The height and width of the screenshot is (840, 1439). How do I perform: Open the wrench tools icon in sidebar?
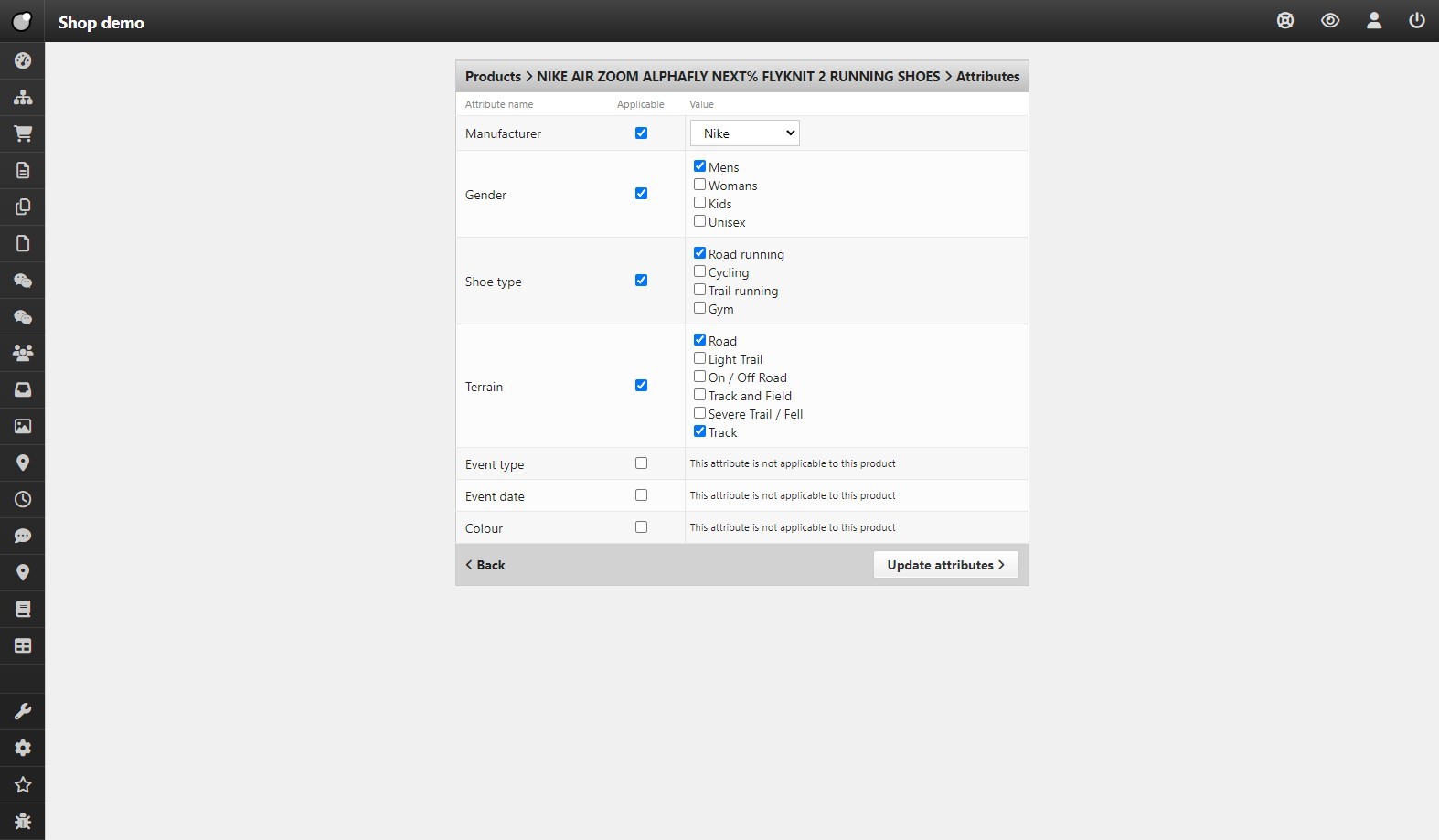(x=23, y=711)
